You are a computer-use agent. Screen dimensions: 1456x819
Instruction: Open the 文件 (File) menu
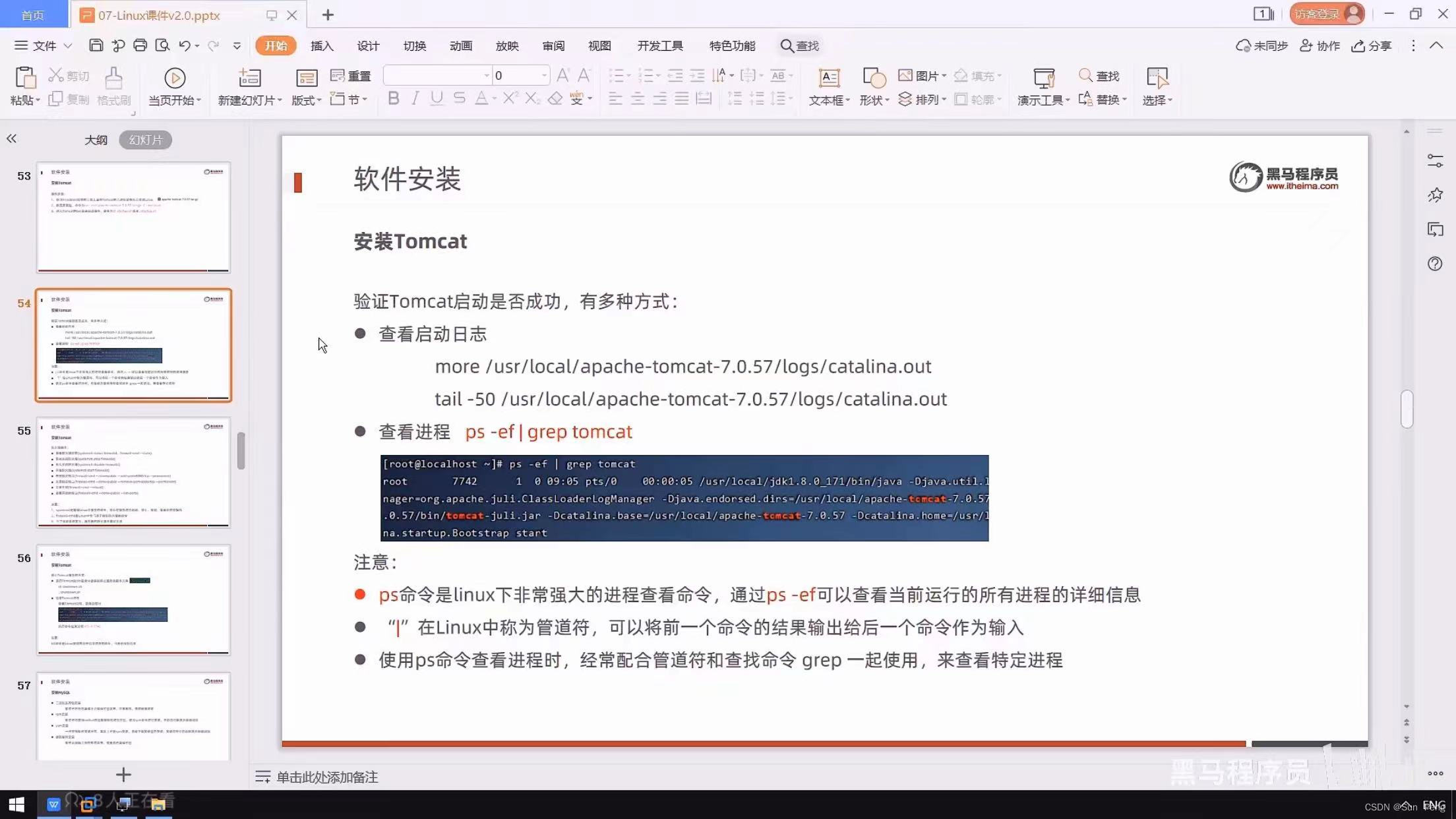tap(44, 45)
